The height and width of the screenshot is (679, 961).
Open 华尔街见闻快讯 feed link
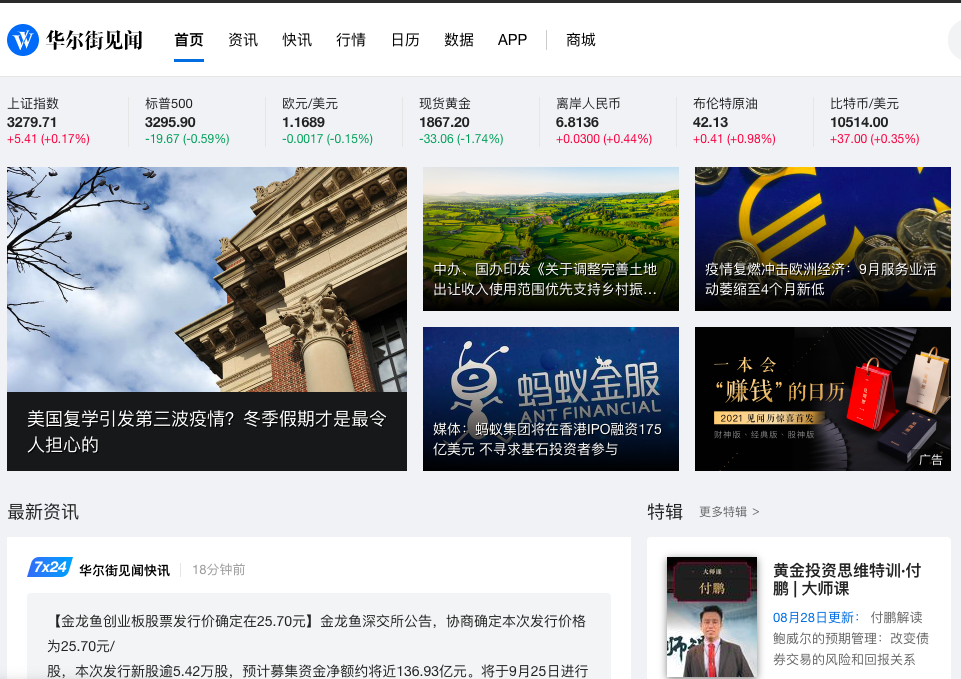click(124, 570)
